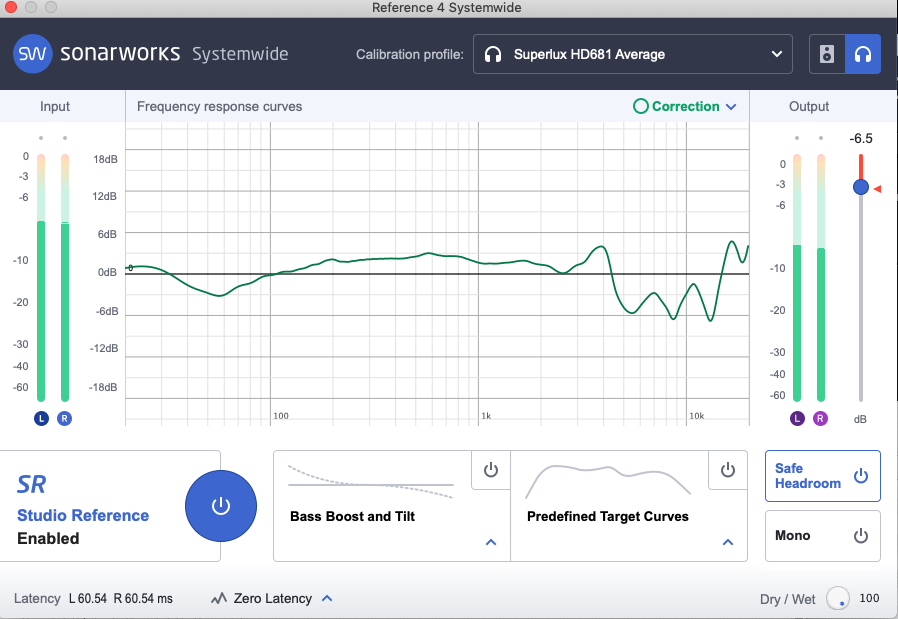This screenshot has width=898, height=619.
Task: Click the green frequency response curve graph
Action: 437,274
